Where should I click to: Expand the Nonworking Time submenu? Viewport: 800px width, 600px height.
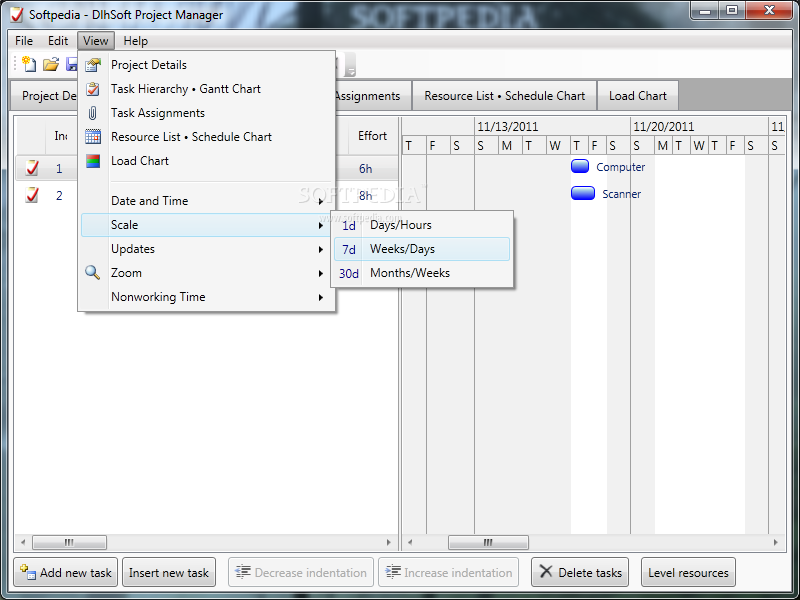pyautogui.click(x=207, y=296)
